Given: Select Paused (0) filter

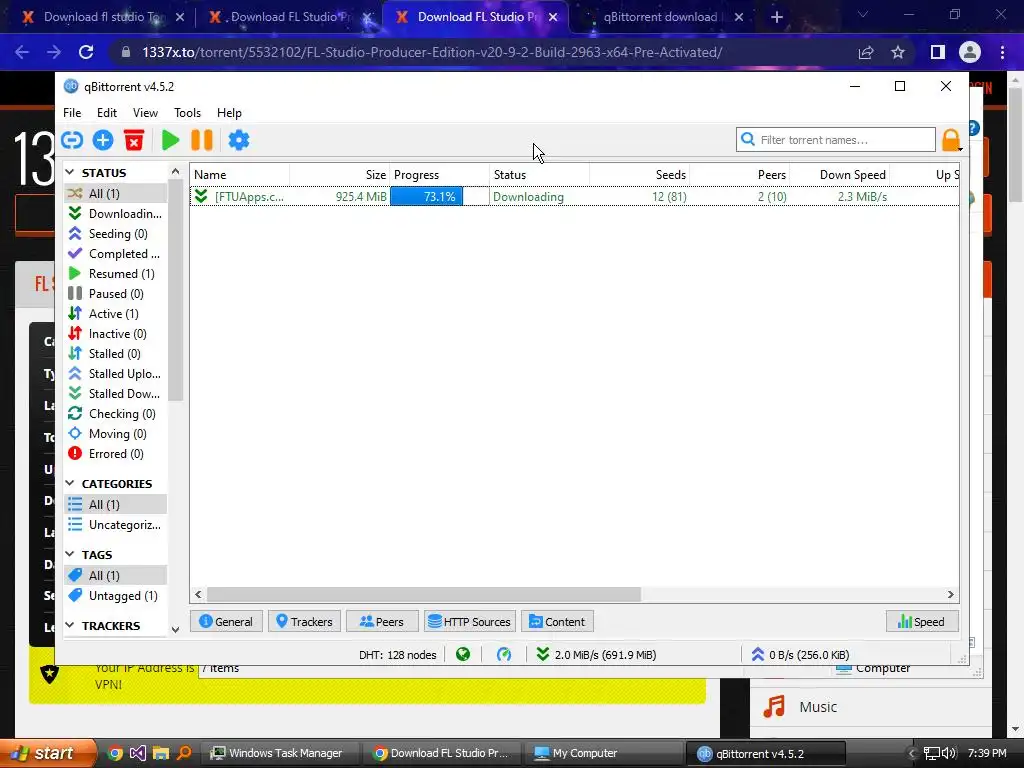Looking at the screenshot, I should pyautogui.click(x=116, y=294).
